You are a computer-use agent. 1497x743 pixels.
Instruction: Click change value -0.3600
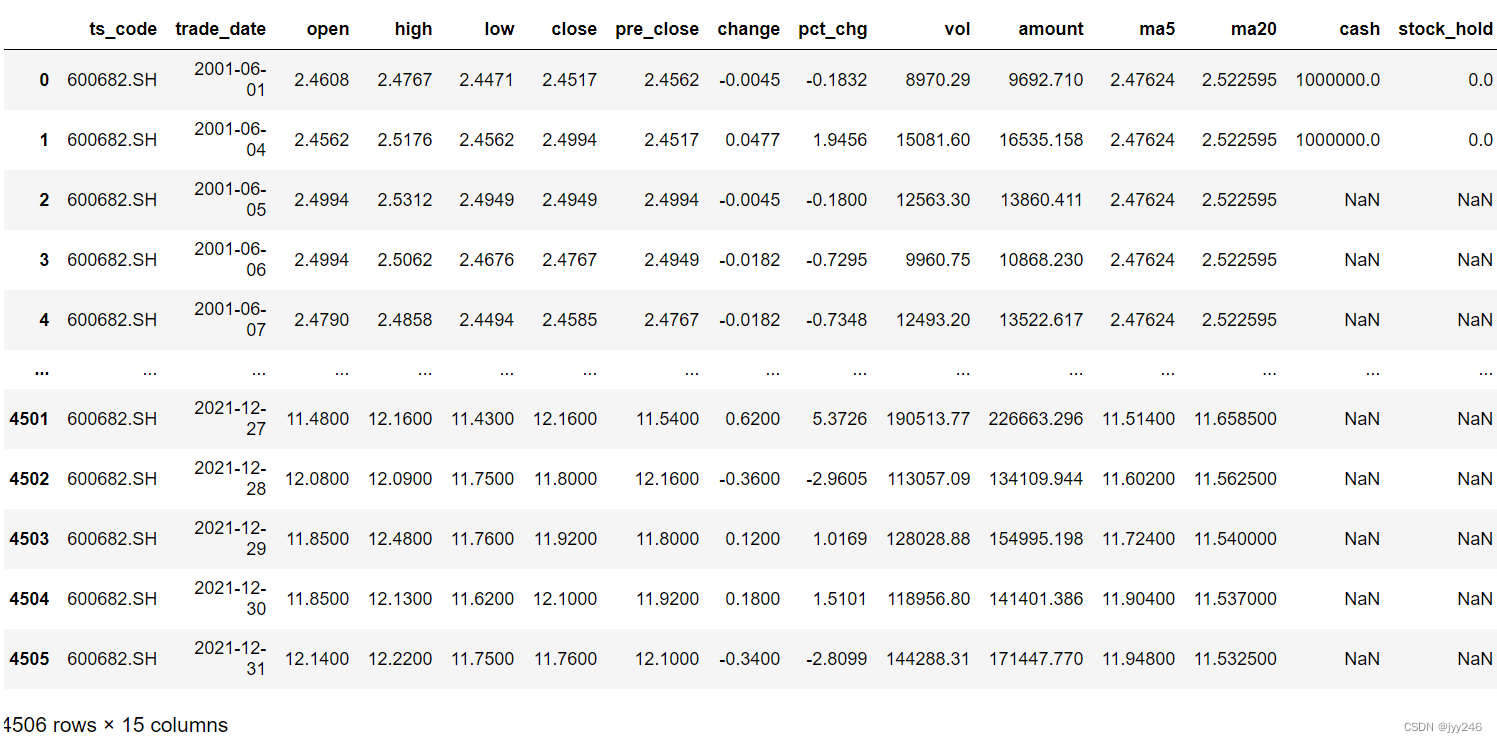pos(749,479)
